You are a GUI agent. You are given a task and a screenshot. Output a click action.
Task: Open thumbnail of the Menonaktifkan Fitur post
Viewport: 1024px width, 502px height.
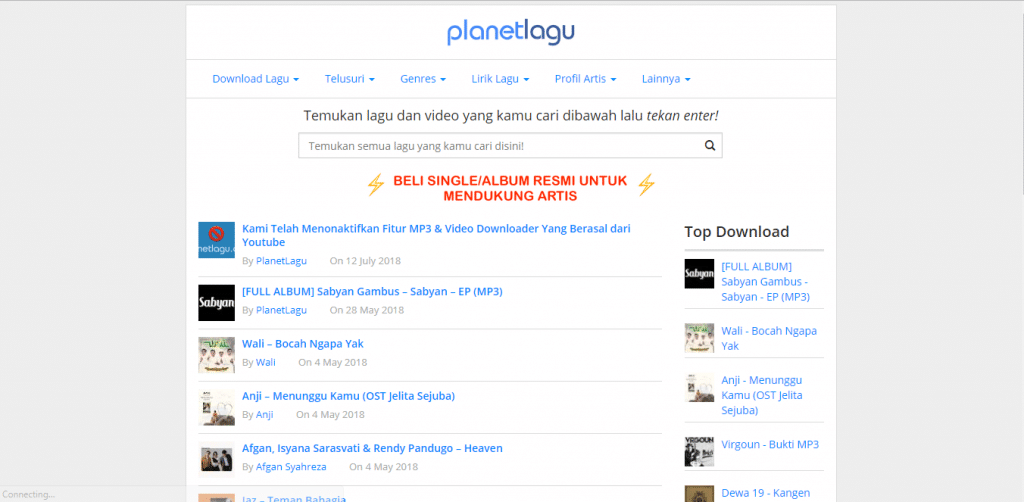coord(216,240)
